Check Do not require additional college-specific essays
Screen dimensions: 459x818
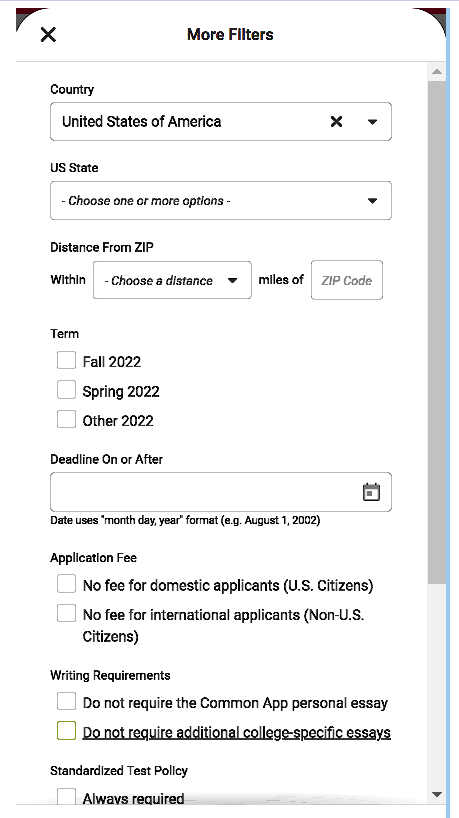[x=66, y=730]
